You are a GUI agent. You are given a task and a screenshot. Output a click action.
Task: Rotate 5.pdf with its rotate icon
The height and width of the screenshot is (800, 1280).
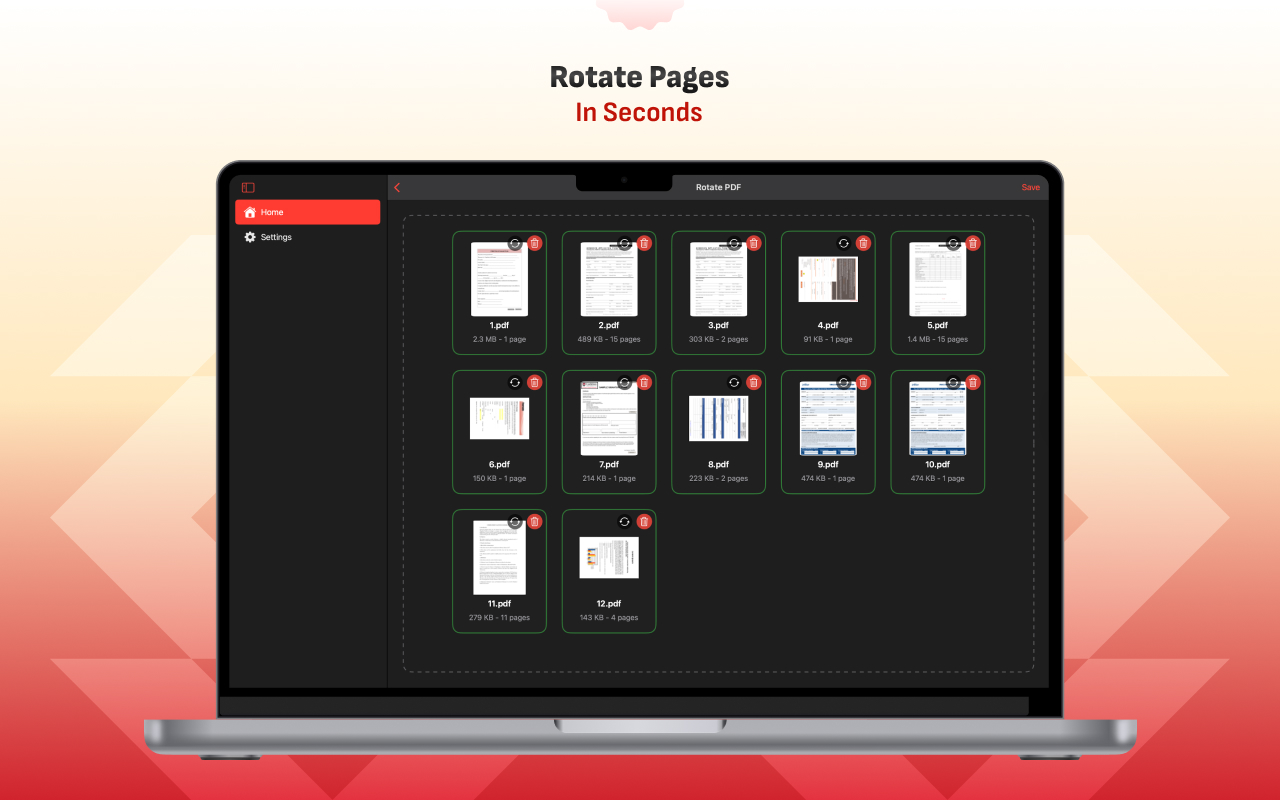coord(953,243)
